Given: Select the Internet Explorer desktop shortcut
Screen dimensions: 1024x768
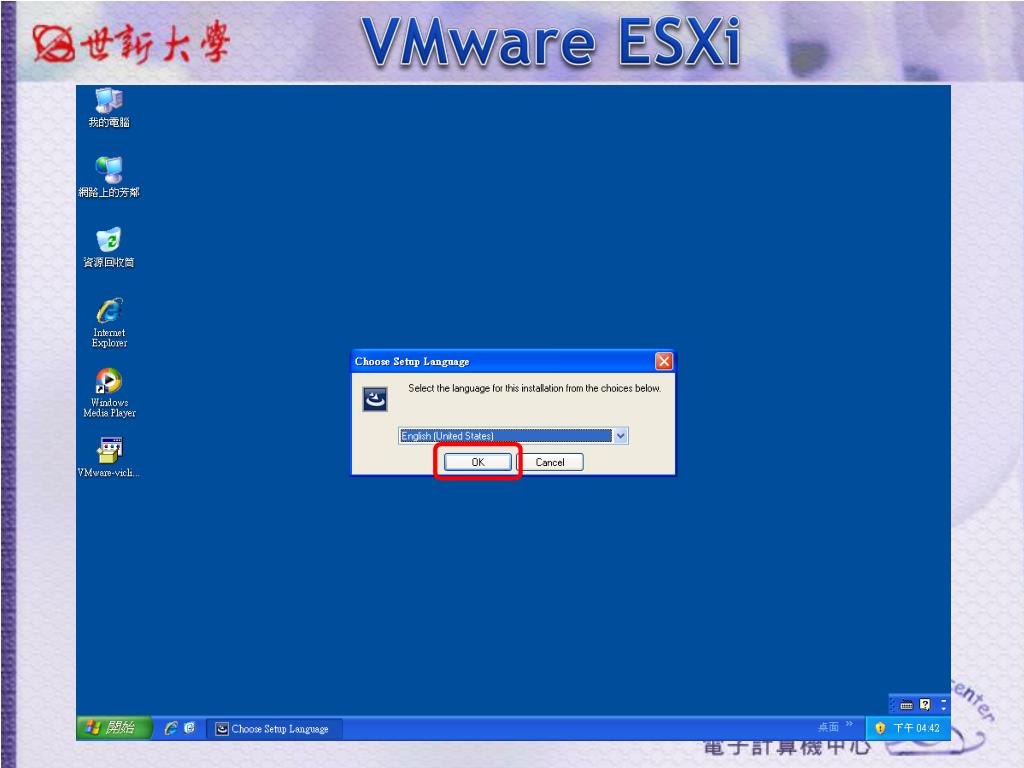Looking at the screenshot, I should coord(109,323).
